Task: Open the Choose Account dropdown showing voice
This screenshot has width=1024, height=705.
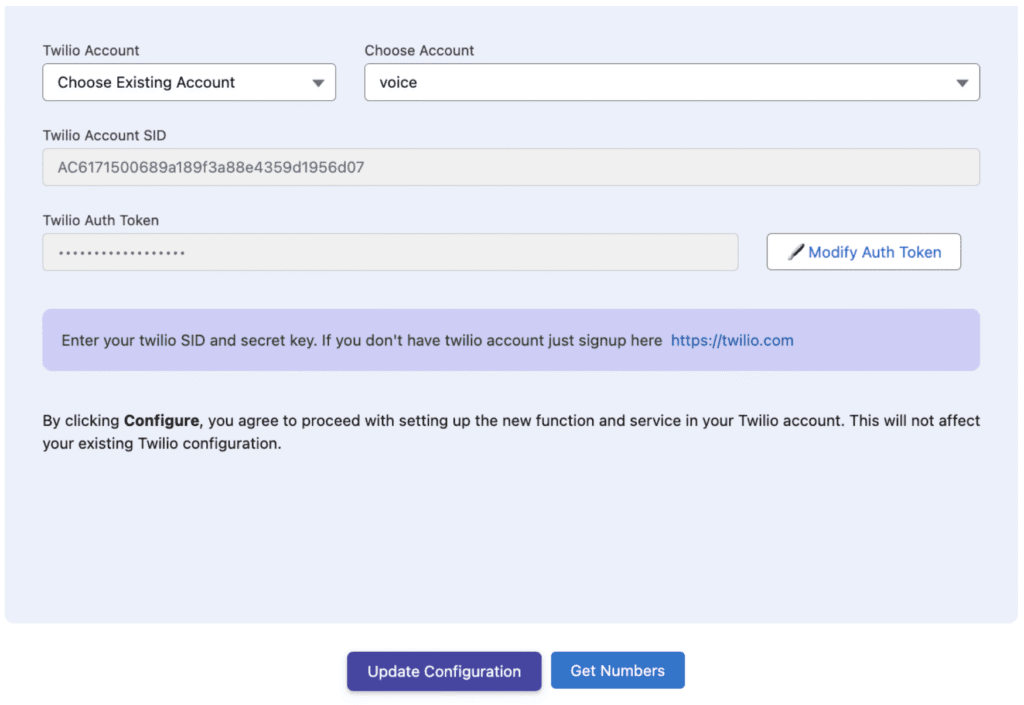Action: (671, 82)
